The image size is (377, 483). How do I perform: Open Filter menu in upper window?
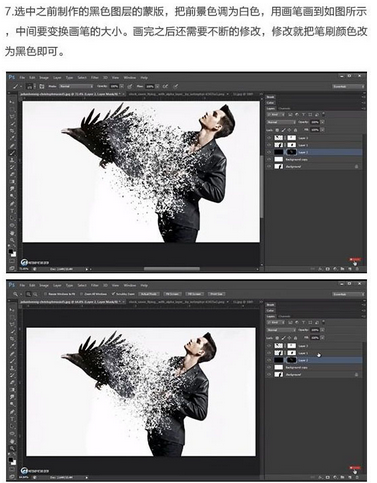tap(95, 77)
